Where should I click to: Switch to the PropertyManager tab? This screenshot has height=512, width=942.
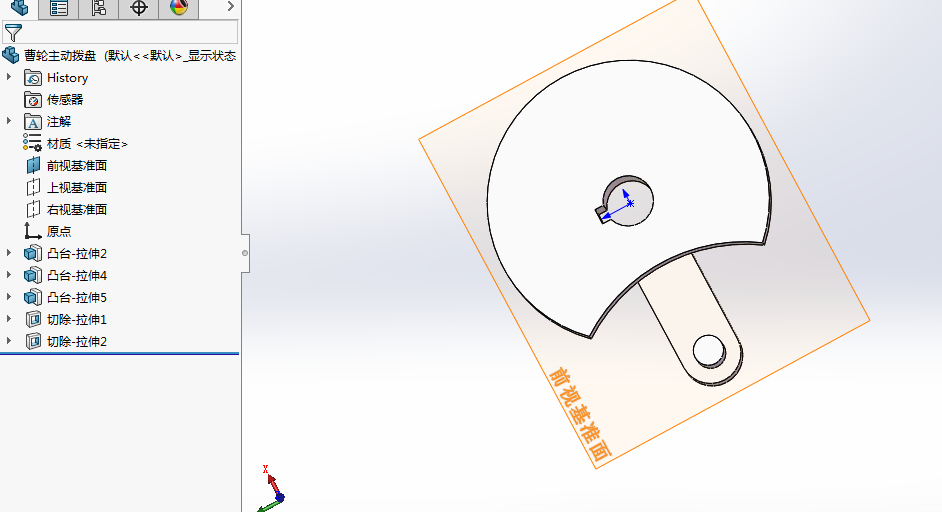click(x=59, y=8)
